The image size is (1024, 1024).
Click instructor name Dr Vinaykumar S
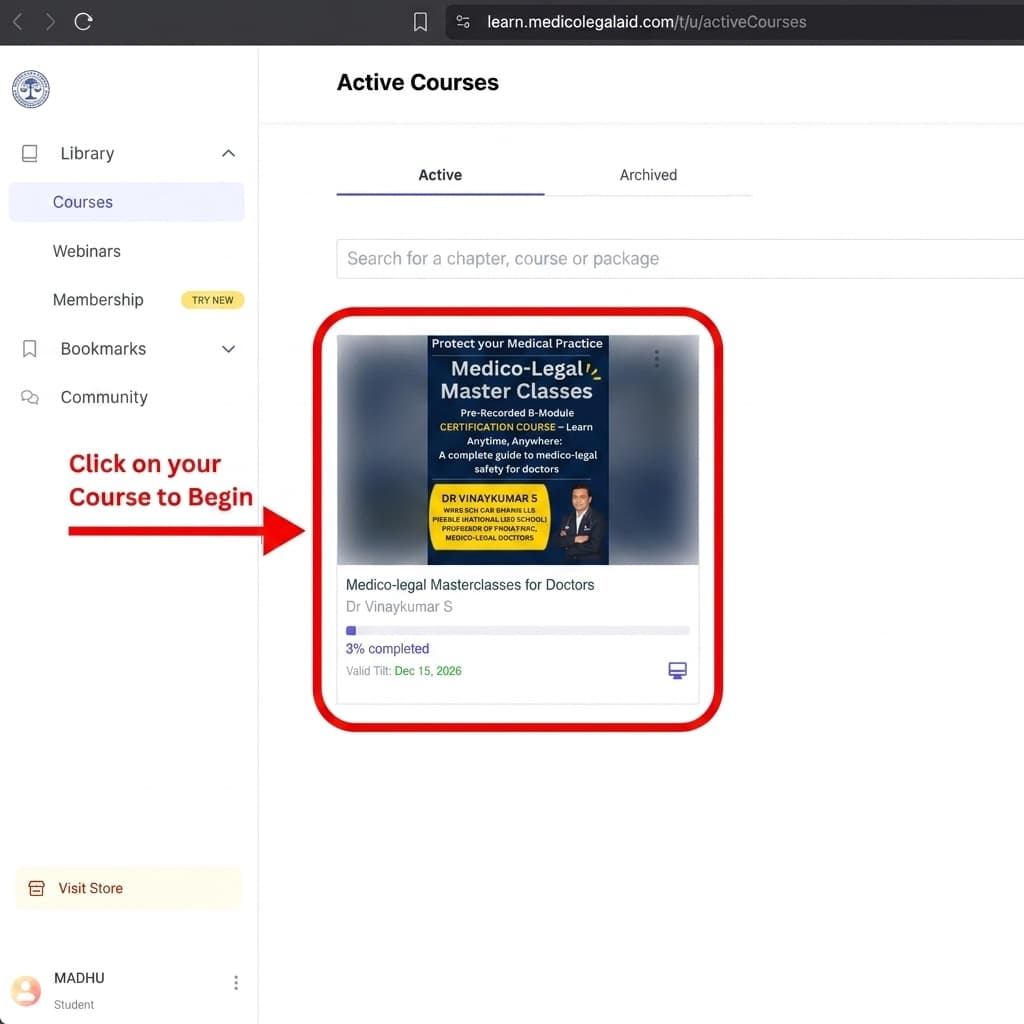click(398, 607)
